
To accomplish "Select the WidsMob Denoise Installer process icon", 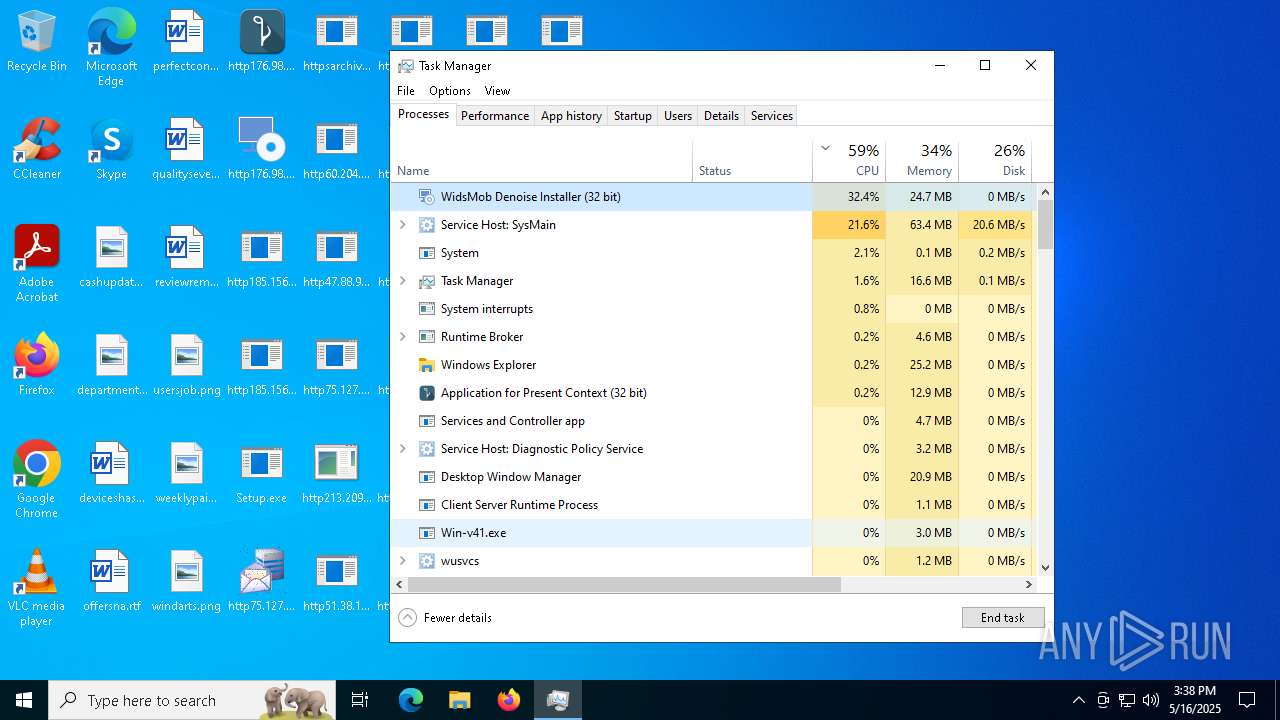I will pyautogui.click(x=427, y=197).
